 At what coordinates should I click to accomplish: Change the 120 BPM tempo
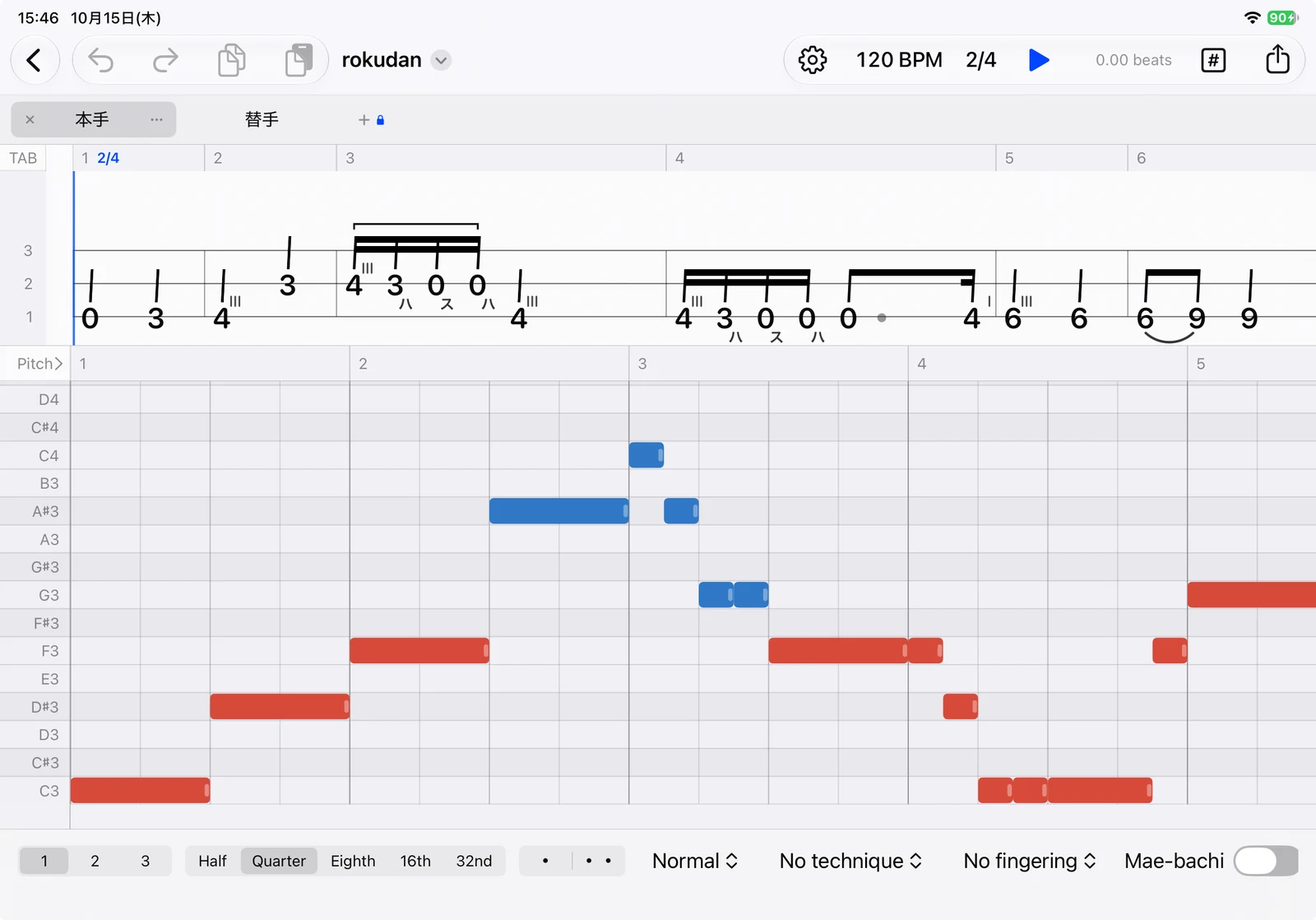click(x=899, y=60)
